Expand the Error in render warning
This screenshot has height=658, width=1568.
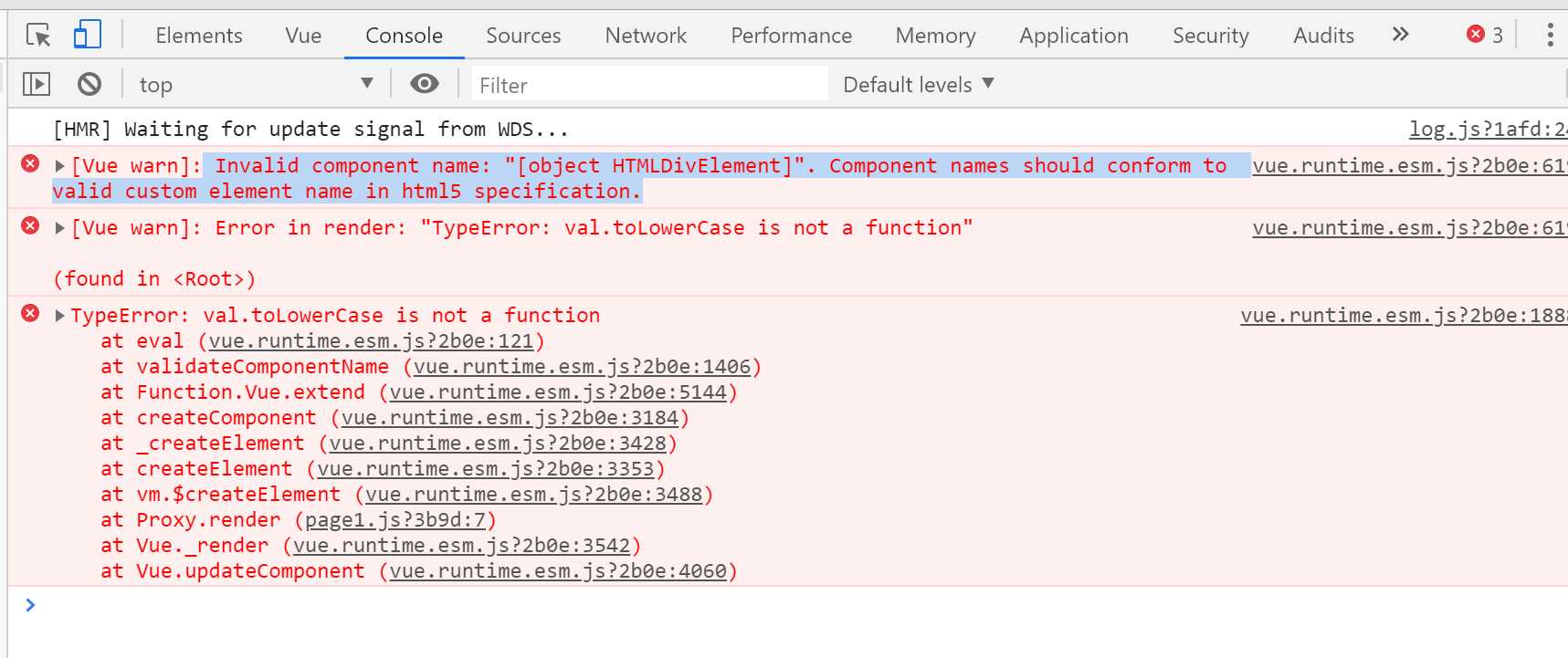coord(60,228)
